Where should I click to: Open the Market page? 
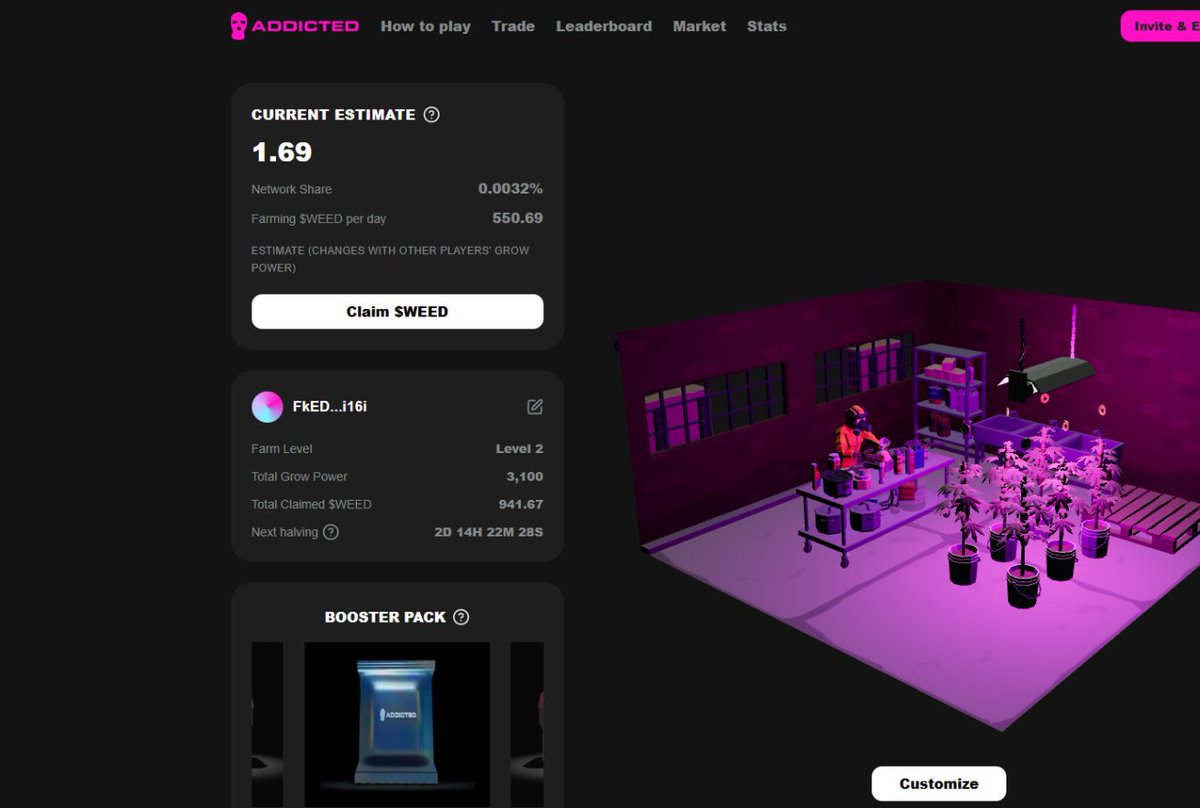pyautogui.click(x=699, y=26)
